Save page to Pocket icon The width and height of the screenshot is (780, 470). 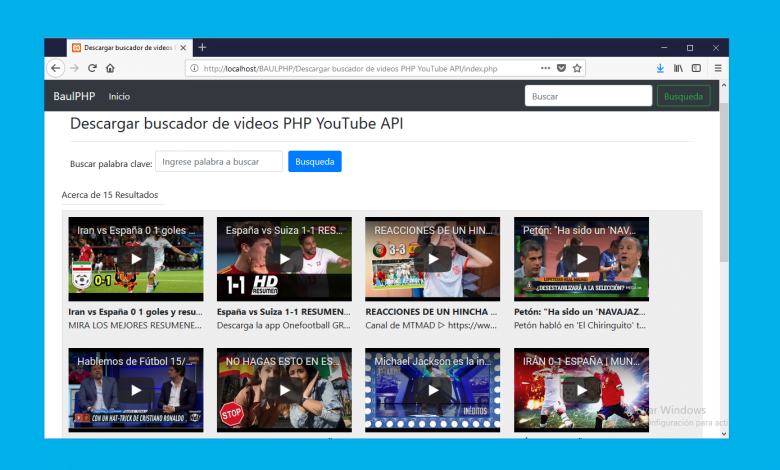[561, 68]
